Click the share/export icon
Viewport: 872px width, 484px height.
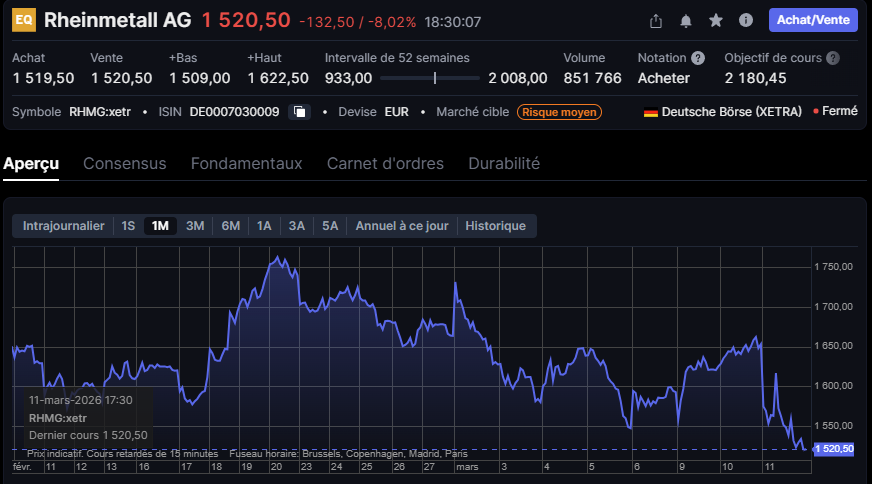click(x=656, y=21)
